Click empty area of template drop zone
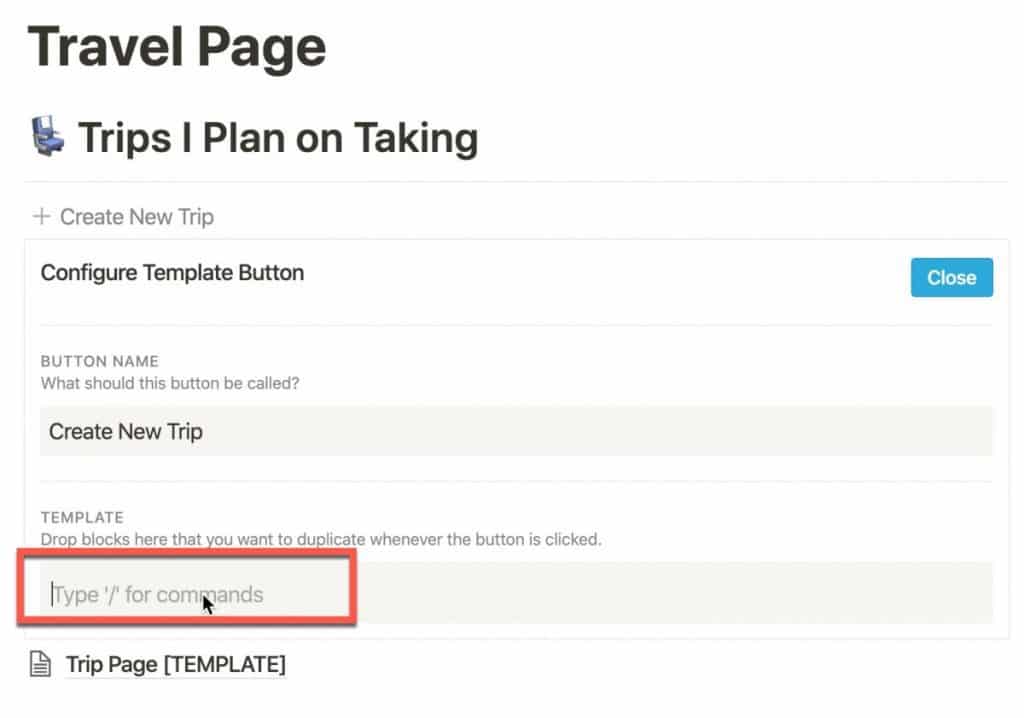1024x718 pixels. 673,593
